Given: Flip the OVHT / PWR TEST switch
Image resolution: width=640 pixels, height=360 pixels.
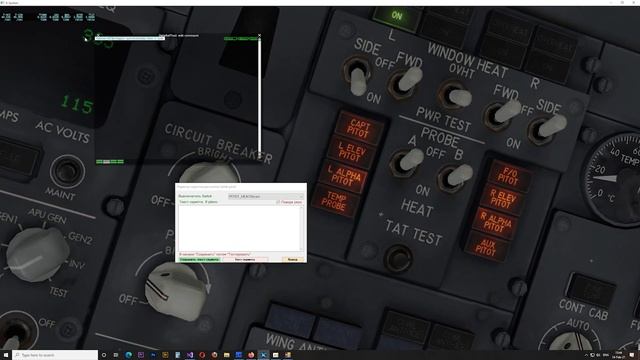Looking at the screenshot, I should (x=456, y=96).
